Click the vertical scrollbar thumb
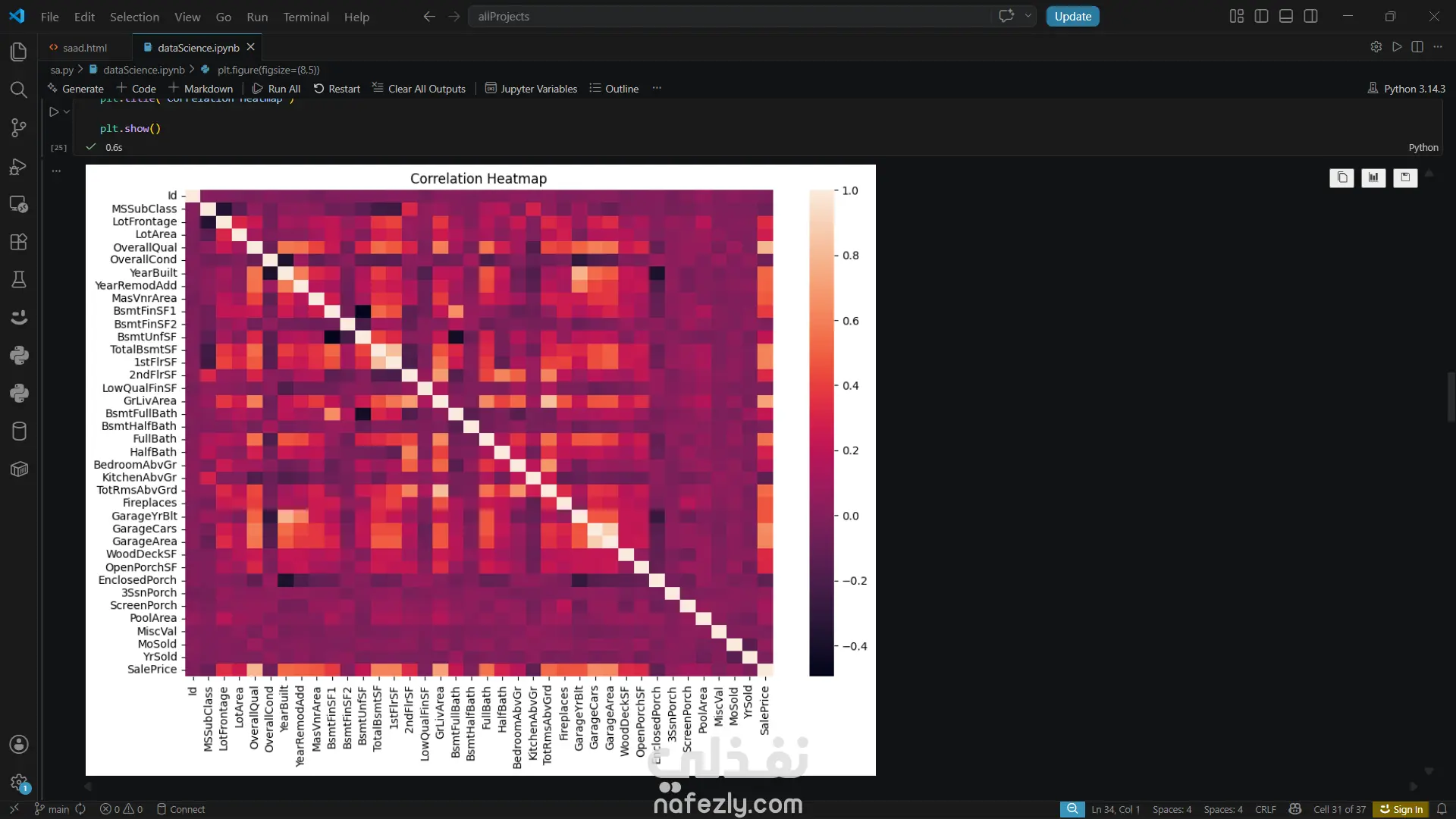Image resolution: width=1456 pixels, height=819 pixels. [1451, 397]
